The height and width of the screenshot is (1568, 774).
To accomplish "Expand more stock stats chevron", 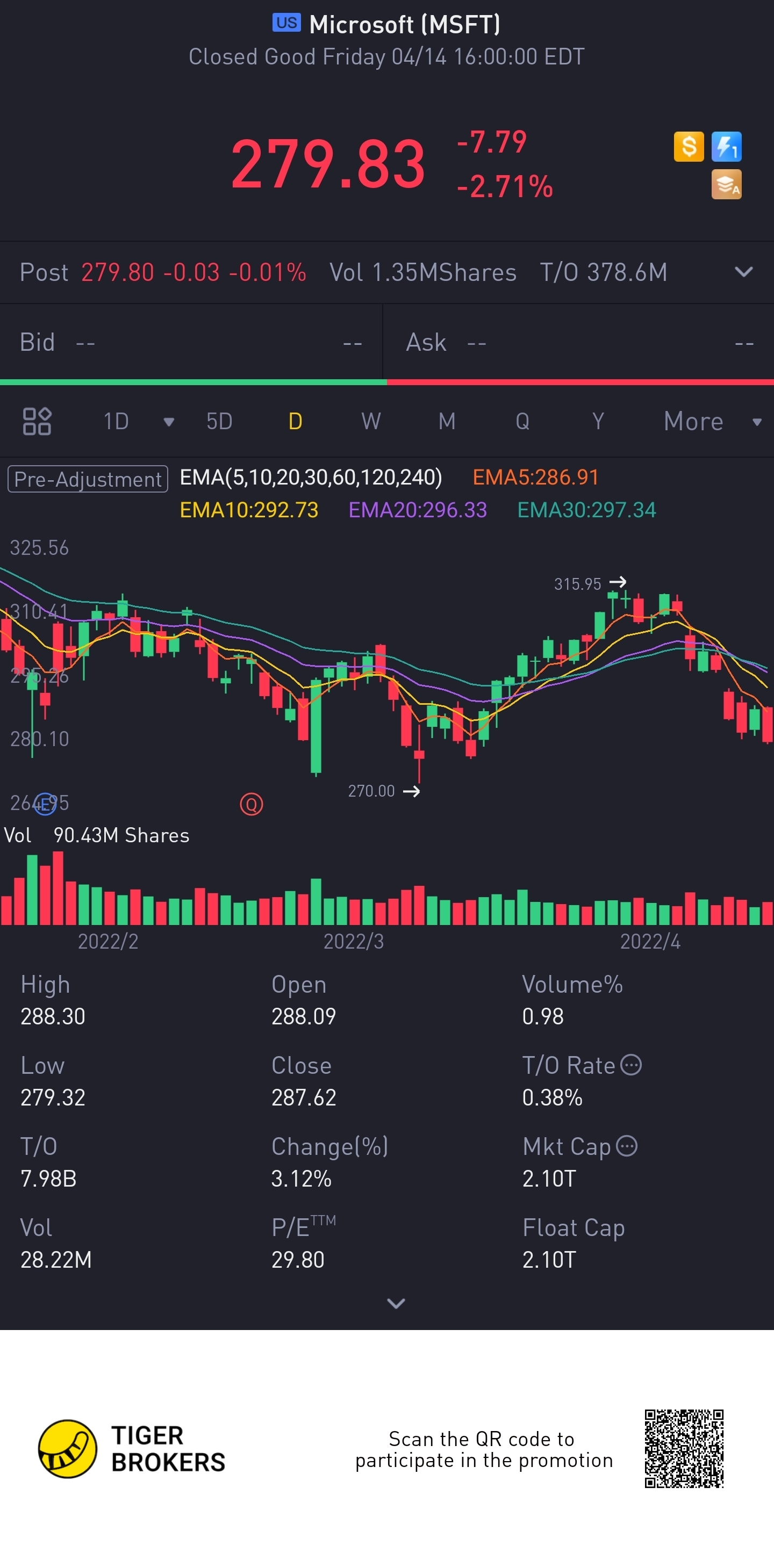I will click(396, 1303).
